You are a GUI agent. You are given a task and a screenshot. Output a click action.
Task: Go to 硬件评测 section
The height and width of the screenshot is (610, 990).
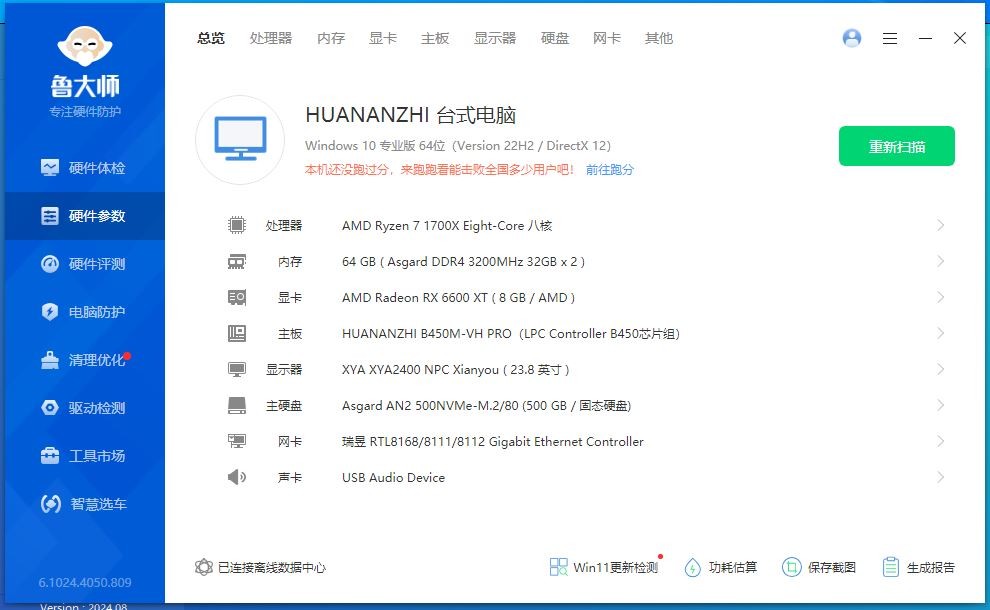click(x=84, y=264)
